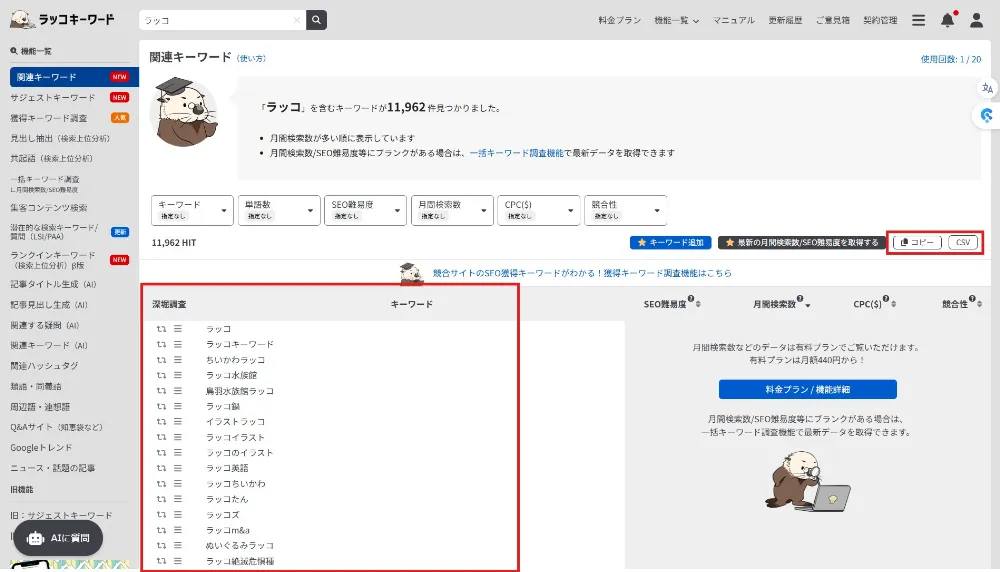
Task: Clear the search field with the X
Action: (297, 20)
